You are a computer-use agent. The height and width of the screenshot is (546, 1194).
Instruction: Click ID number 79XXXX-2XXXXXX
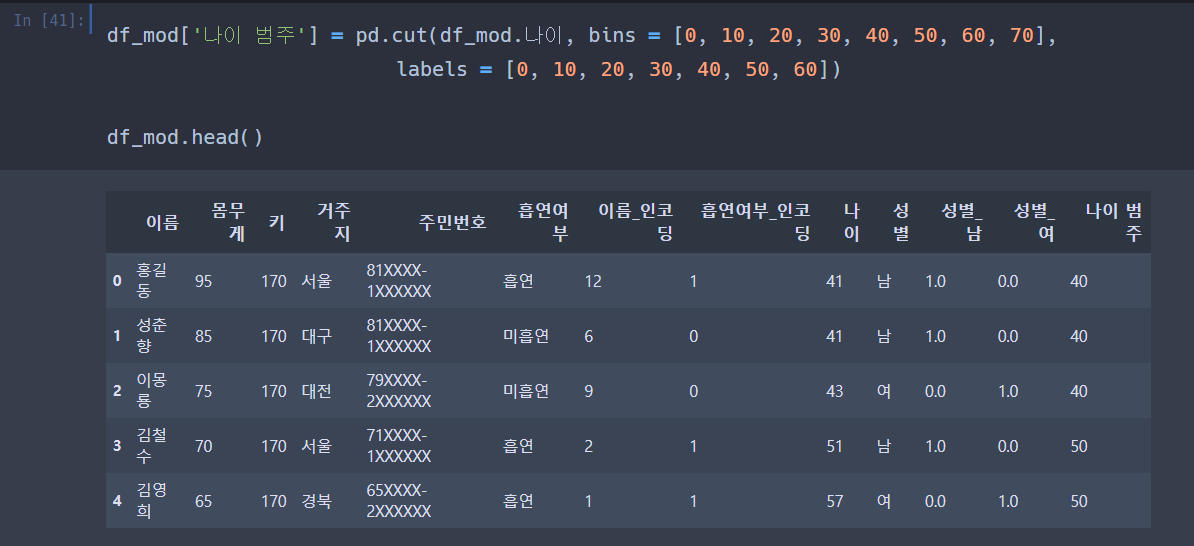[399, 391]
